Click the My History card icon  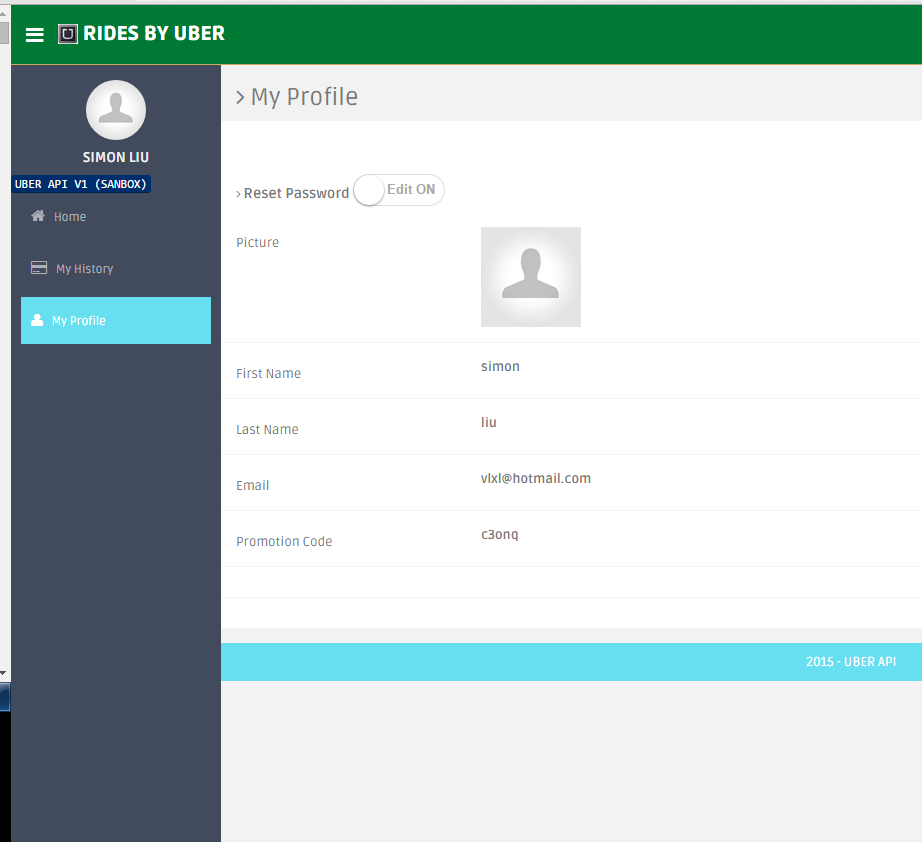[39, 268]
